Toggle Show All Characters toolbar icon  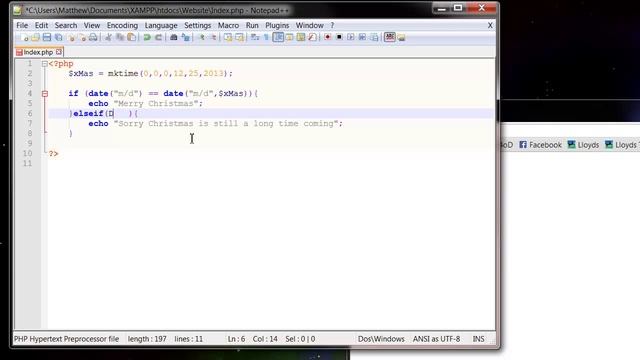(x=266, y=38)
